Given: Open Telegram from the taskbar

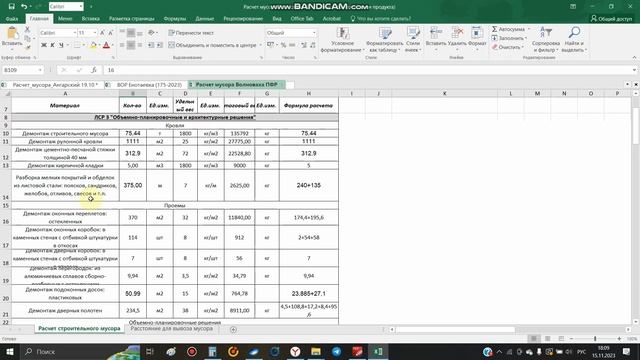Looking at the screenshot, I should [x=337, y=351].
